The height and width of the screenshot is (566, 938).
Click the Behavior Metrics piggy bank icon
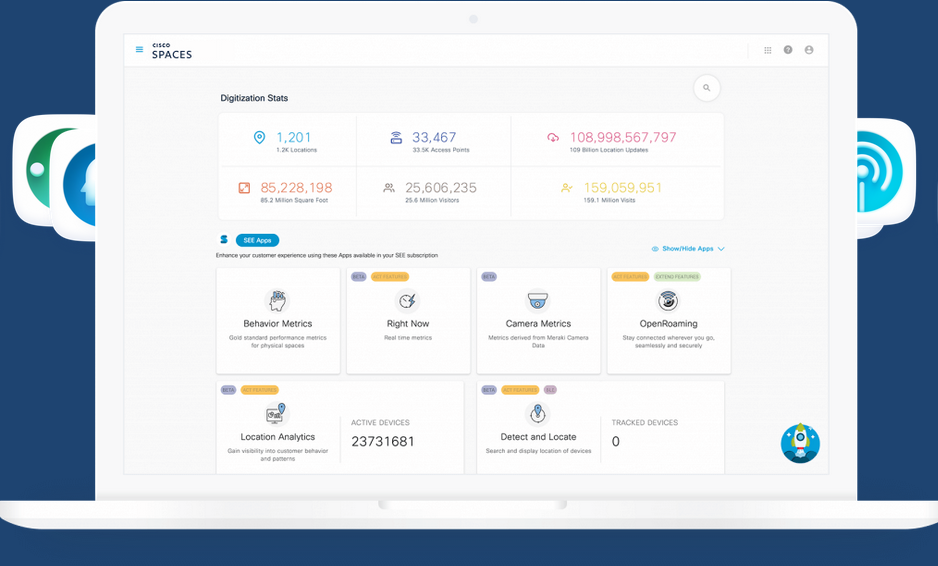coord(277,301)
